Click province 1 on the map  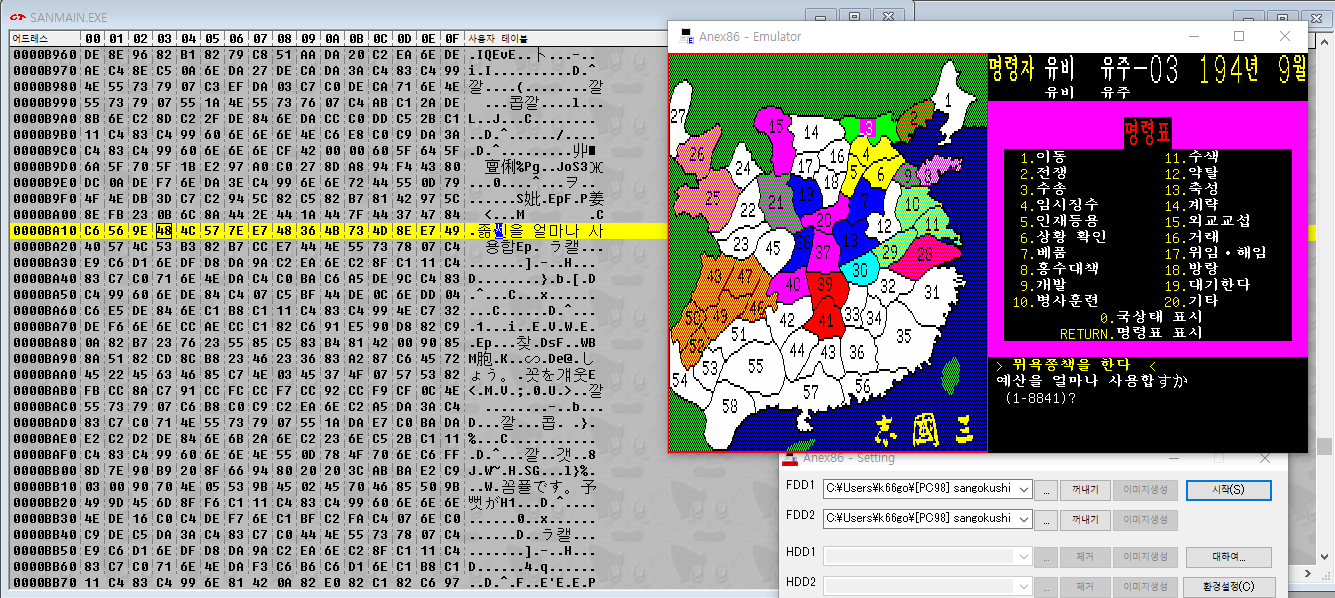pyautogui.click(x=947, y=100)
